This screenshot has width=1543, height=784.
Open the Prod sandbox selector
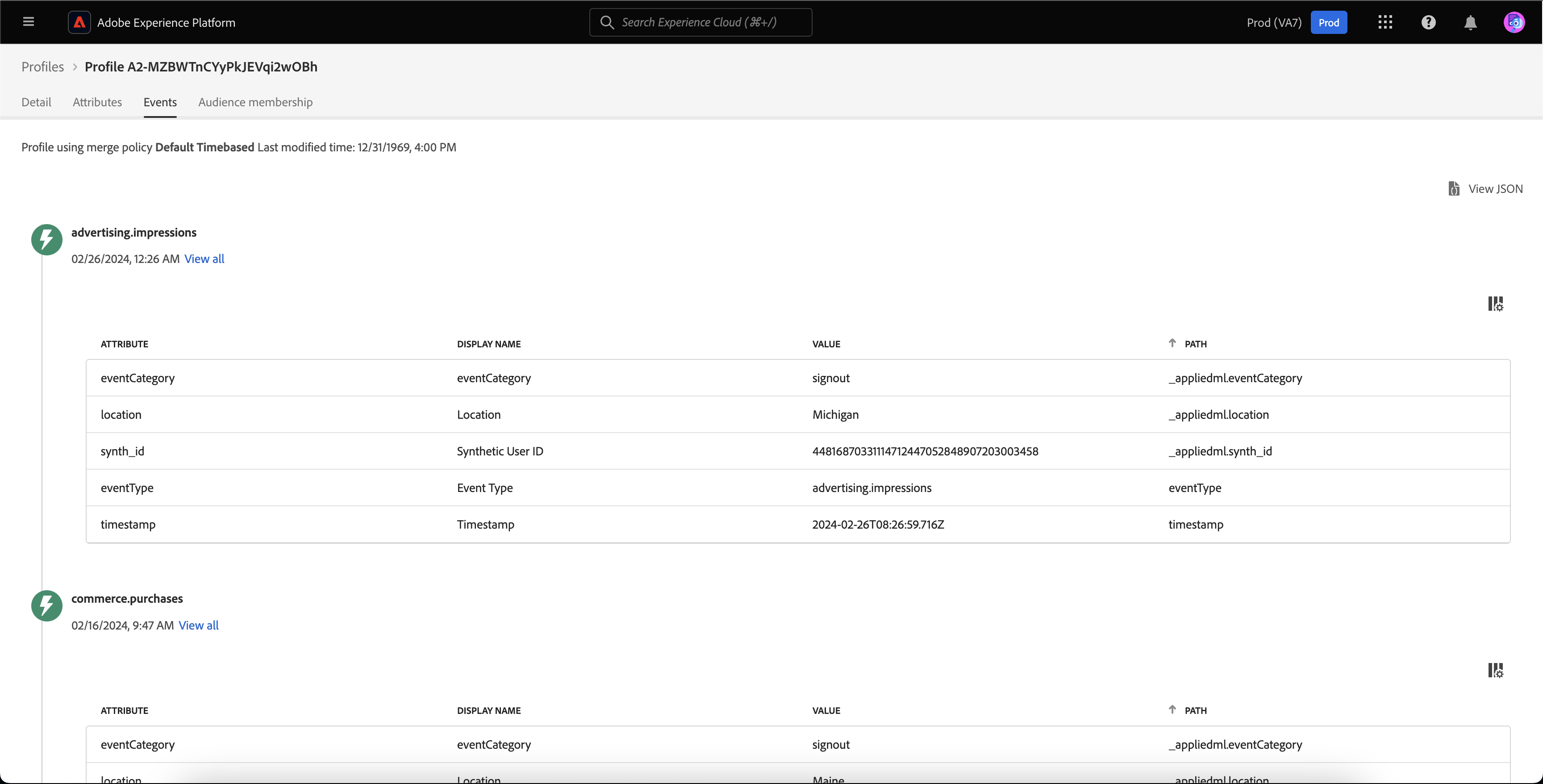[1328, 22]
